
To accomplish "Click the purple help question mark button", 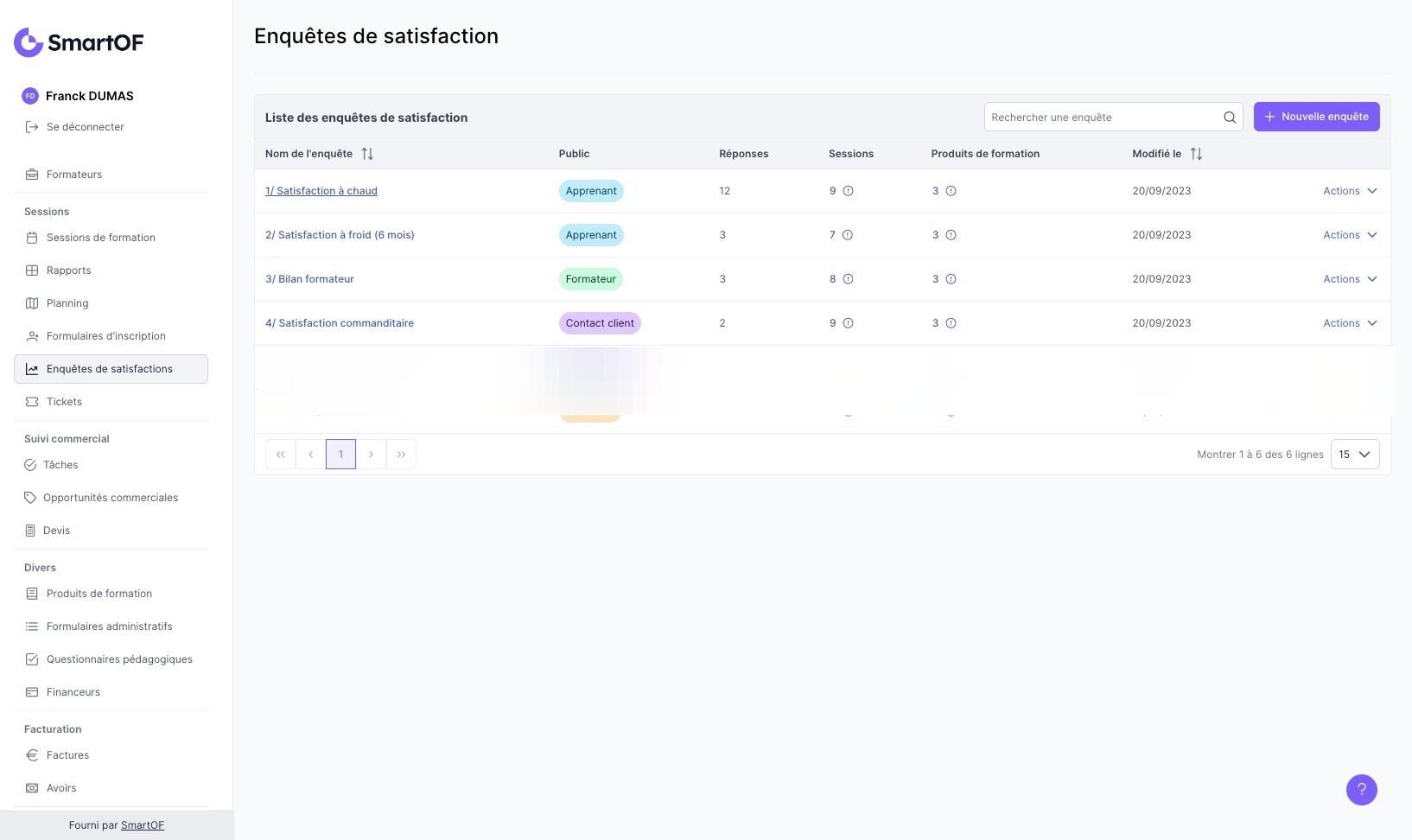I will pyautogui.click(x=1361, y=789).
